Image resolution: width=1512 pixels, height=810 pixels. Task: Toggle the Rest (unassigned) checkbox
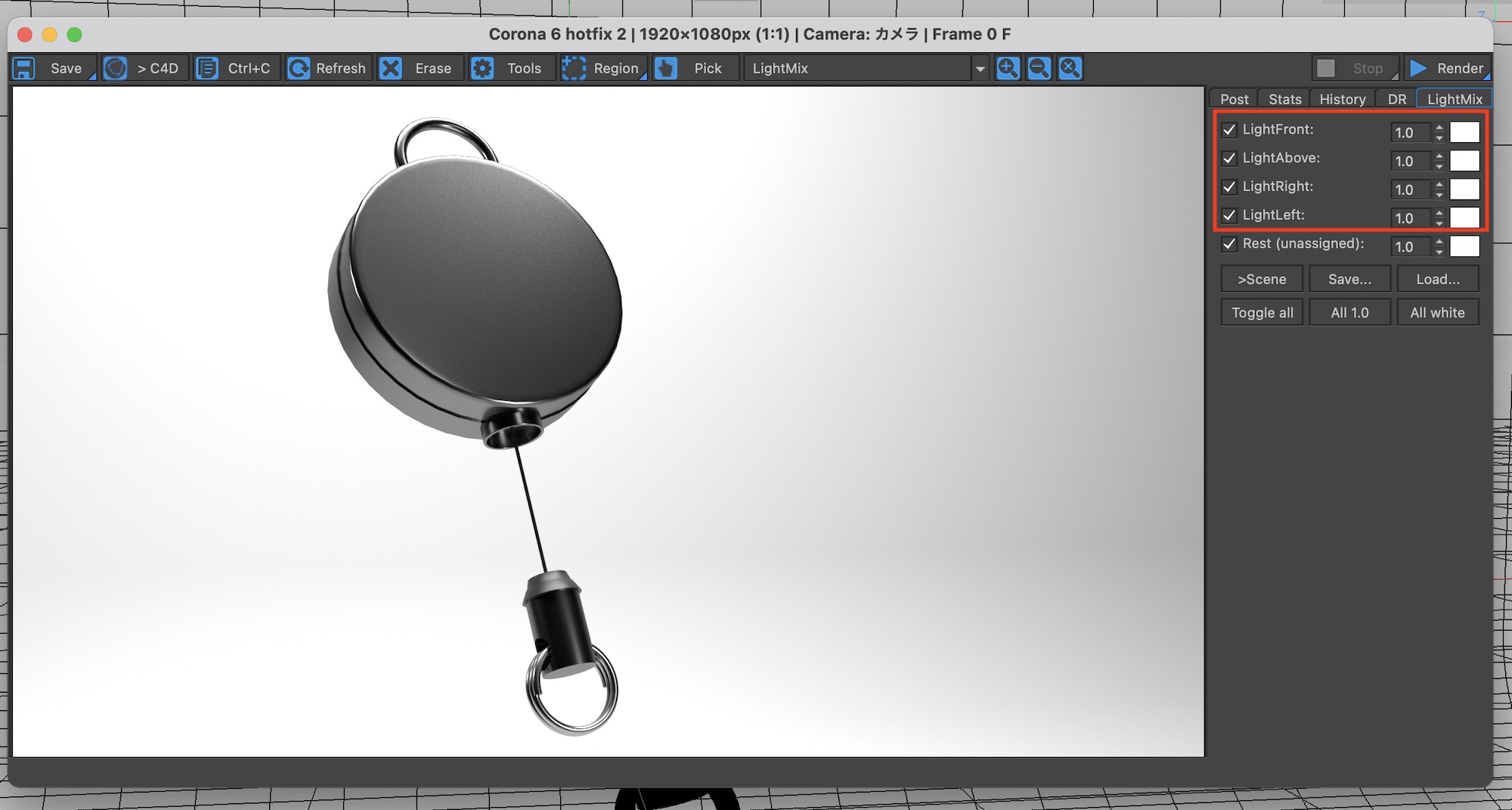point(1229,244)
